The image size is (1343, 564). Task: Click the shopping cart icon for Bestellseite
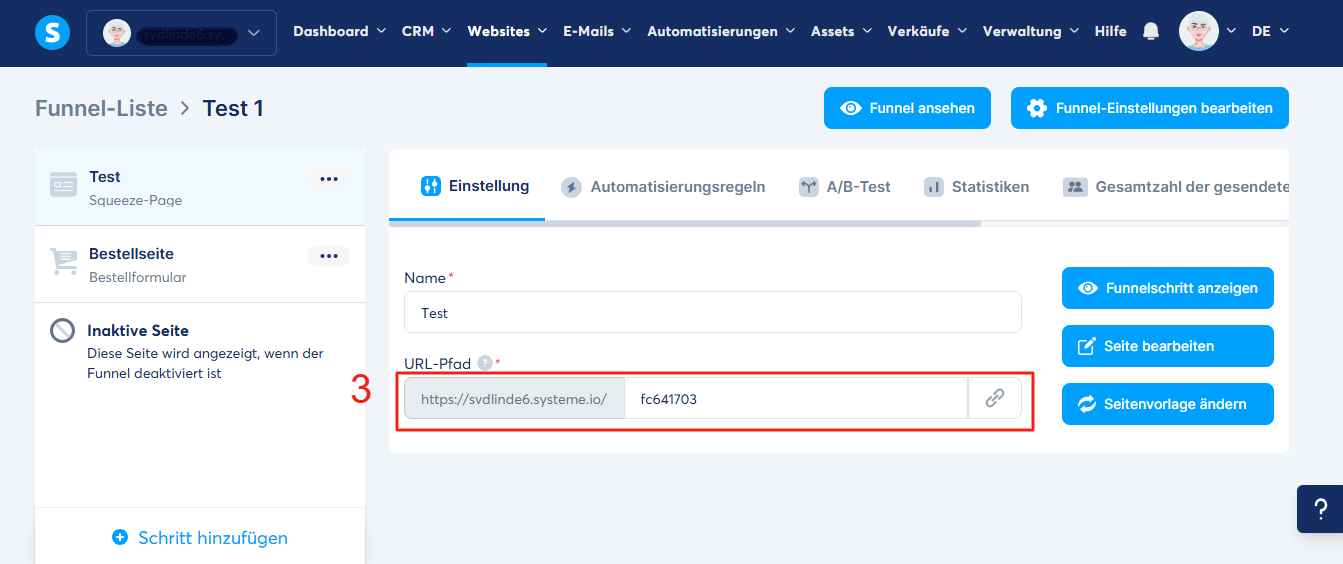pos(64,262)
